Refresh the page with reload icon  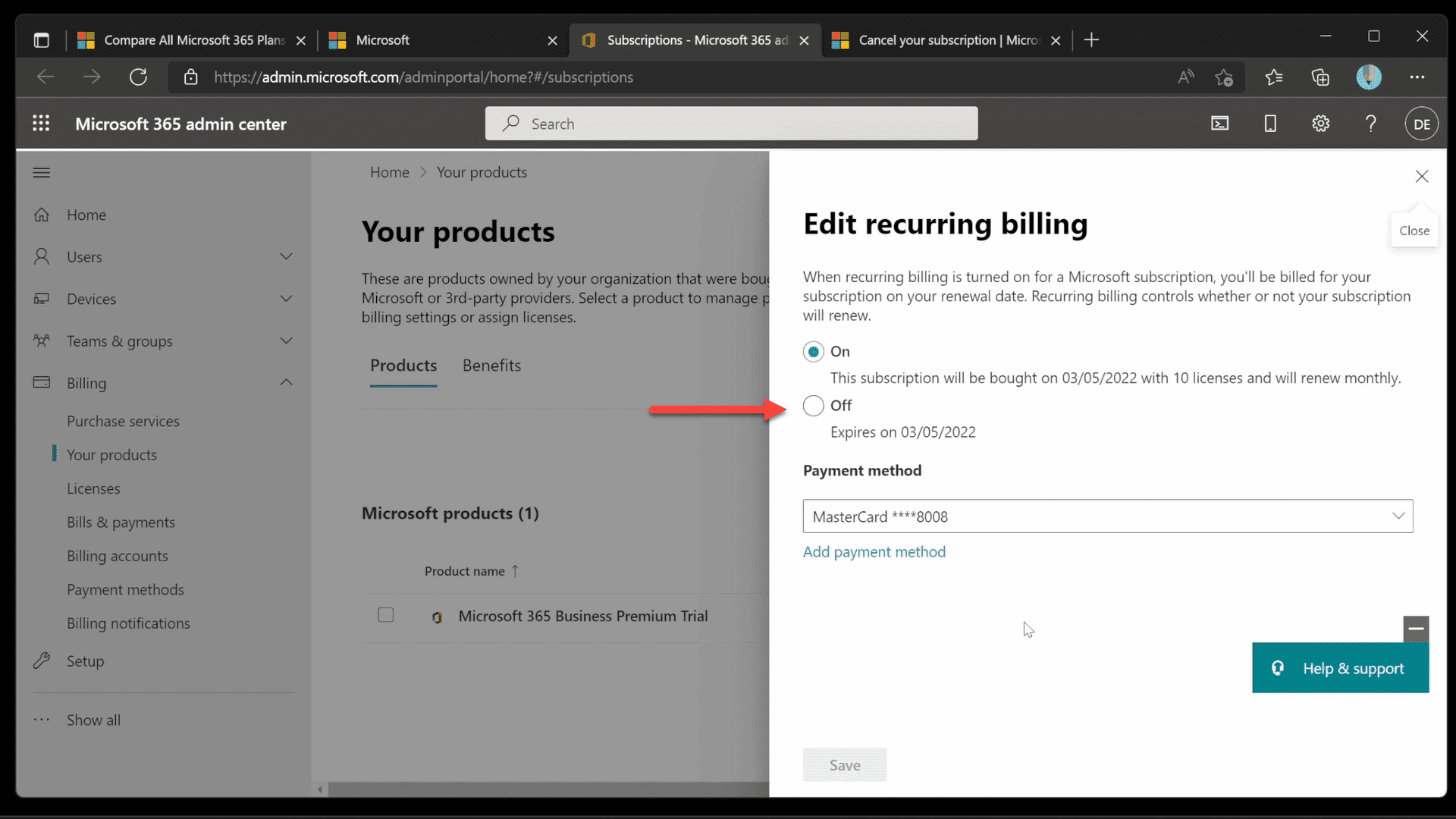point(138,77)
